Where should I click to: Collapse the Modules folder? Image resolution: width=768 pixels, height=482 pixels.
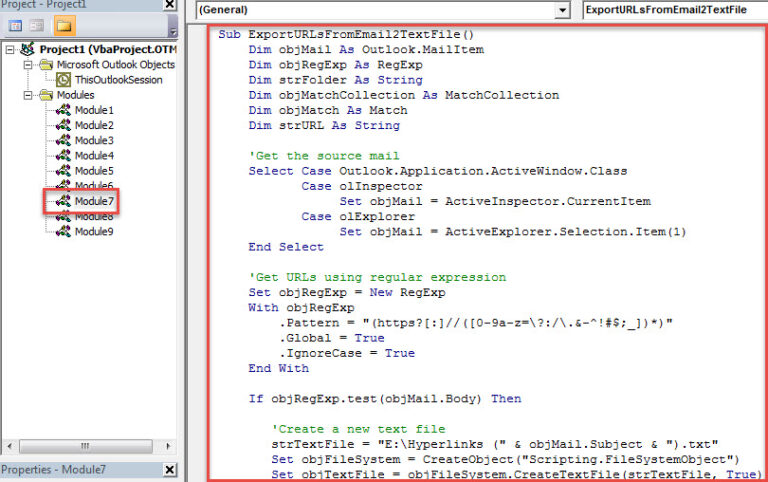tap(26, 95)
